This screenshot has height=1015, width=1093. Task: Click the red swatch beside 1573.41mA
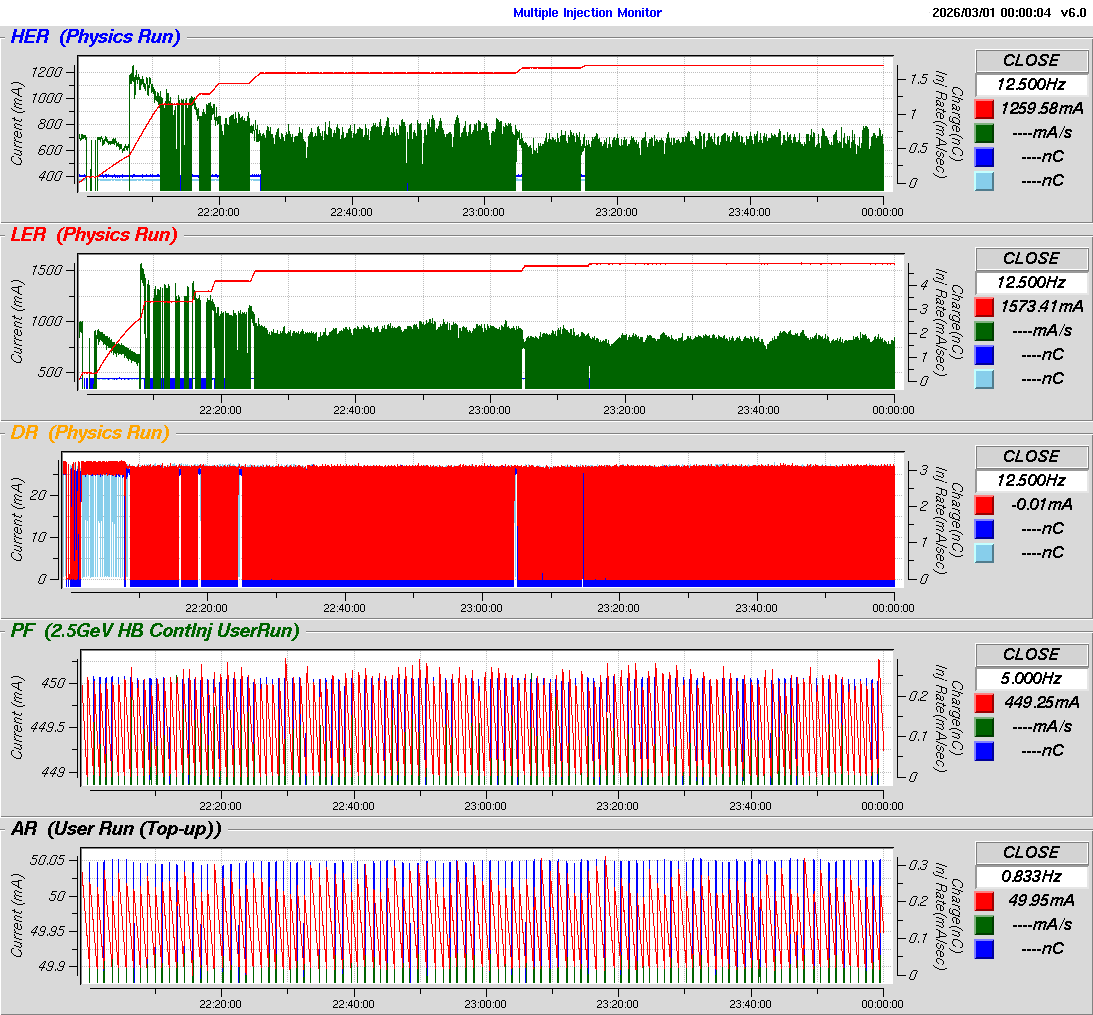[x=984, y=307]
